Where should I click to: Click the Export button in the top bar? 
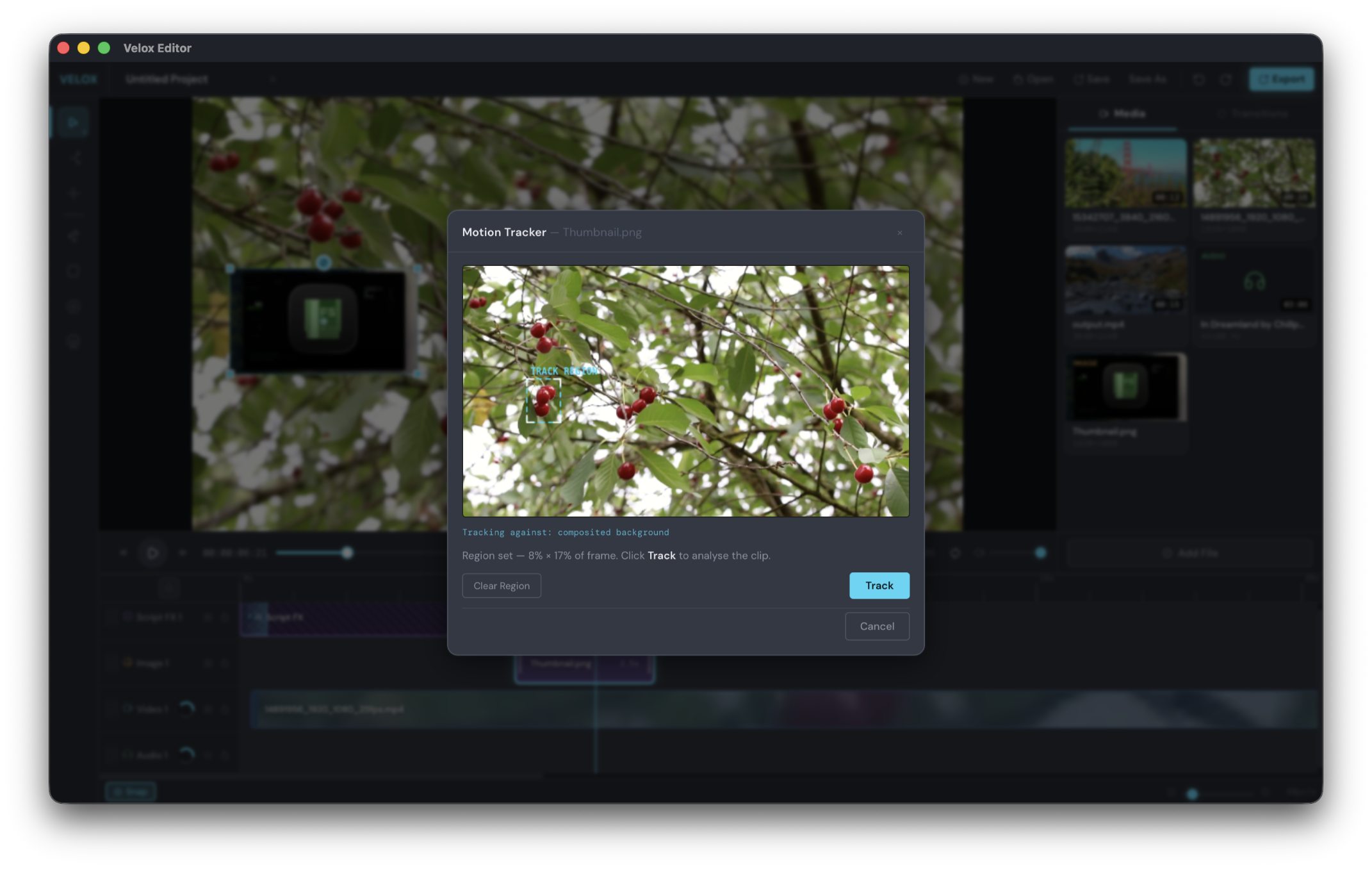[x=1281, y=79]
